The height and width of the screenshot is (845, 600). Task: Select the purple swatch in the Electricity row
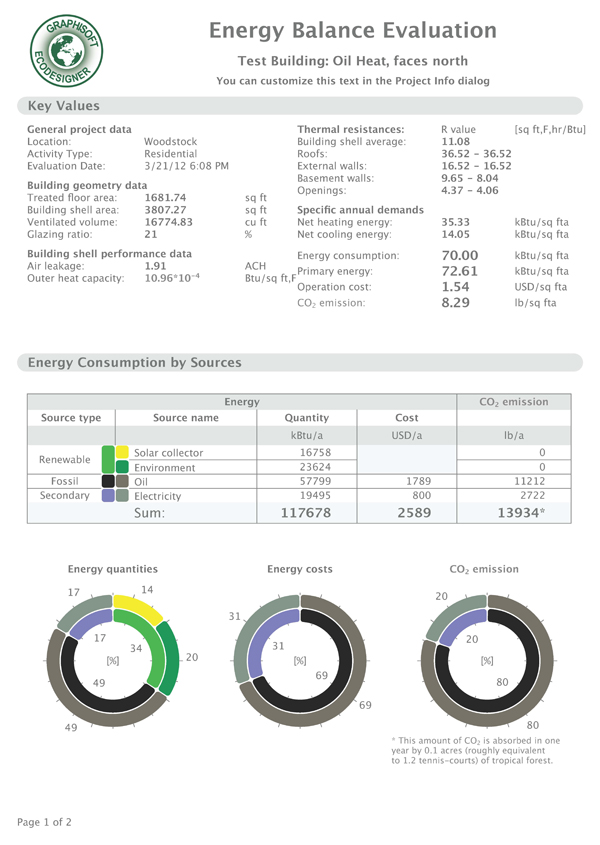[108, 494]
